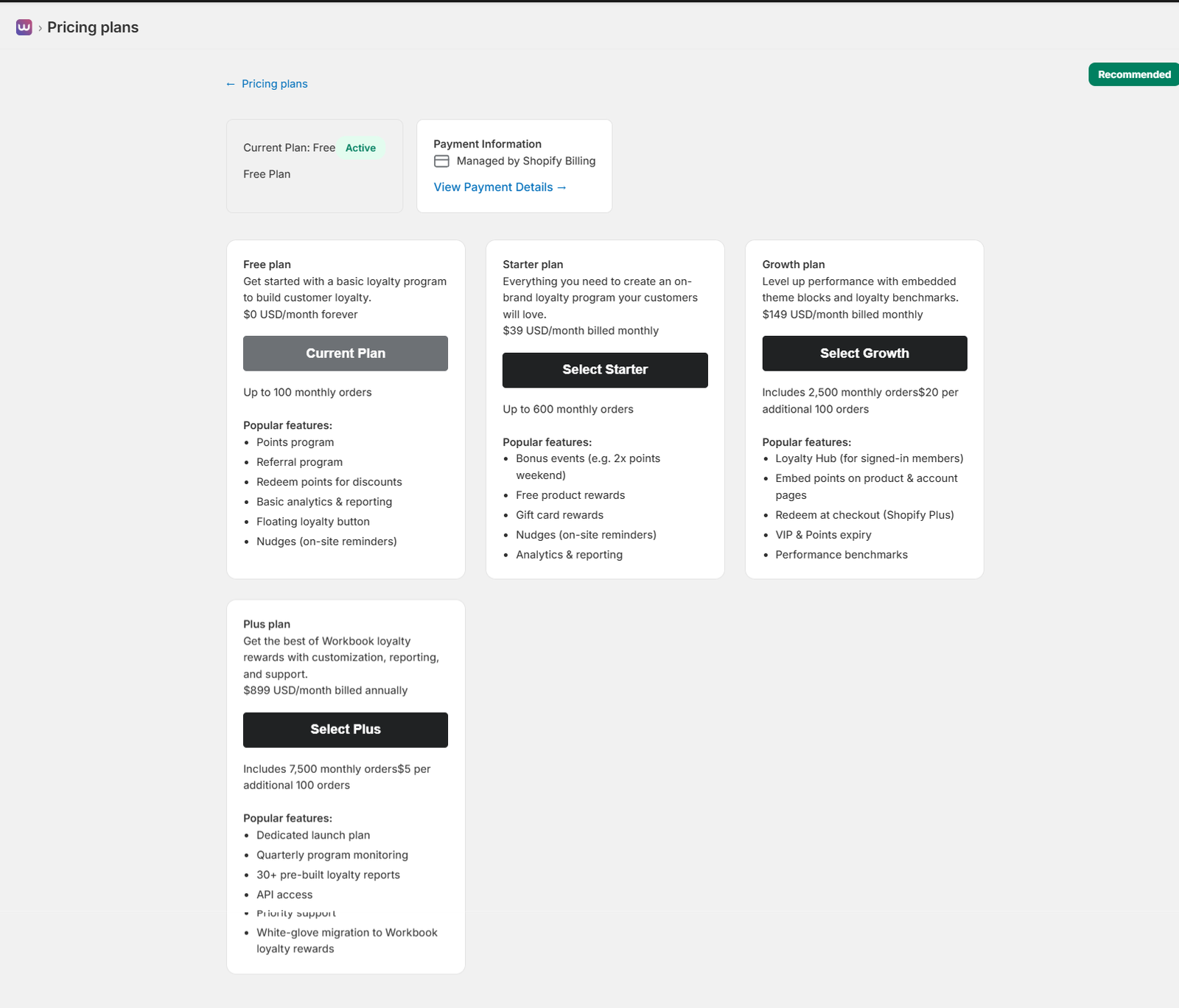This screenshot has height=1008, width=1179.
Task: Click the Growth plan price text
Action: tap(842, 314)
